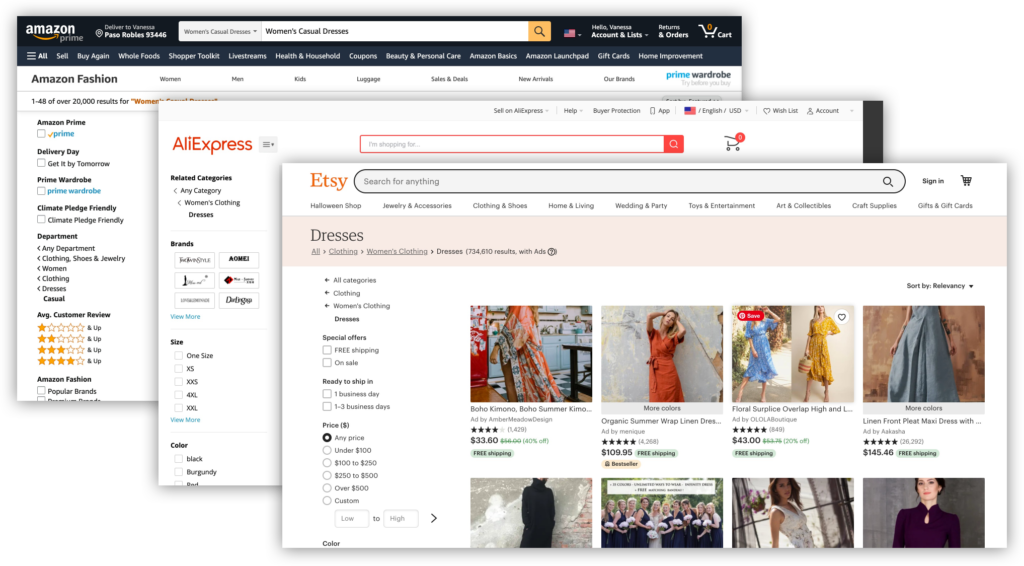The height and width of the screenshot is (566, 1024).
Task: Click Etsy ads info question icon
Action: pos(552,252)
